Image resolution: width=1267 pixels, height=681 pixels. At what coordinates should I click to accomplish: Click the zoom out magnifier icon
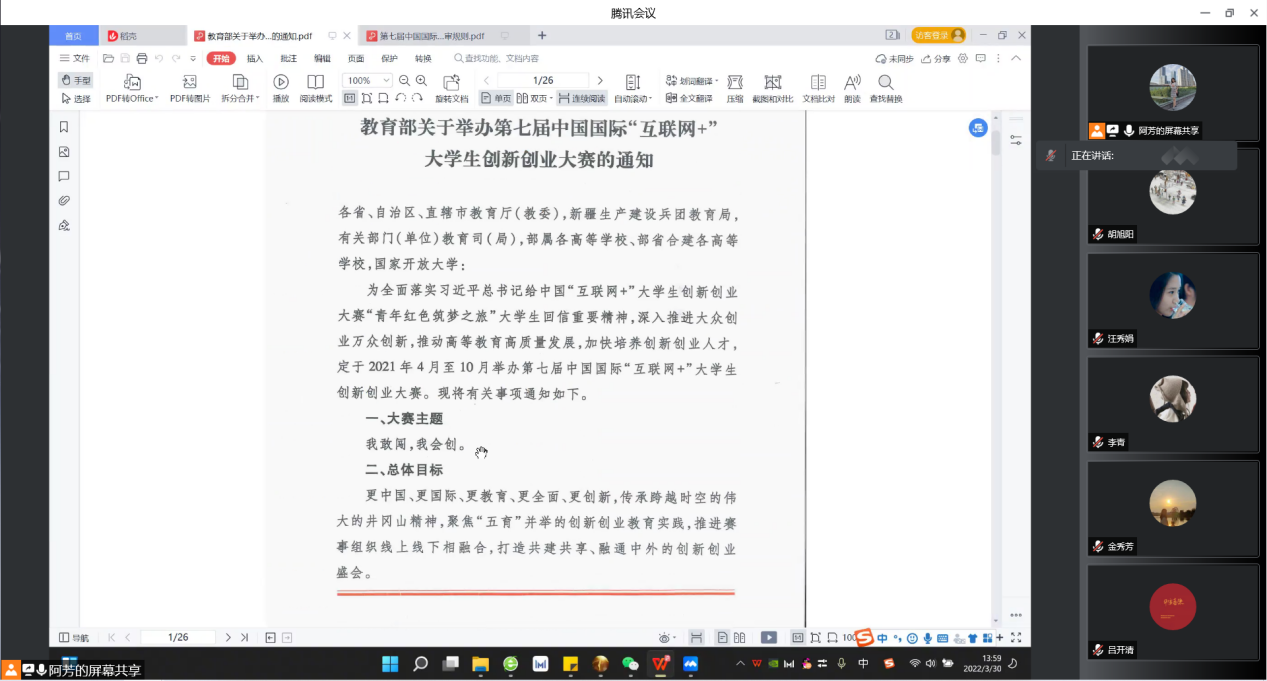(405, 80)
